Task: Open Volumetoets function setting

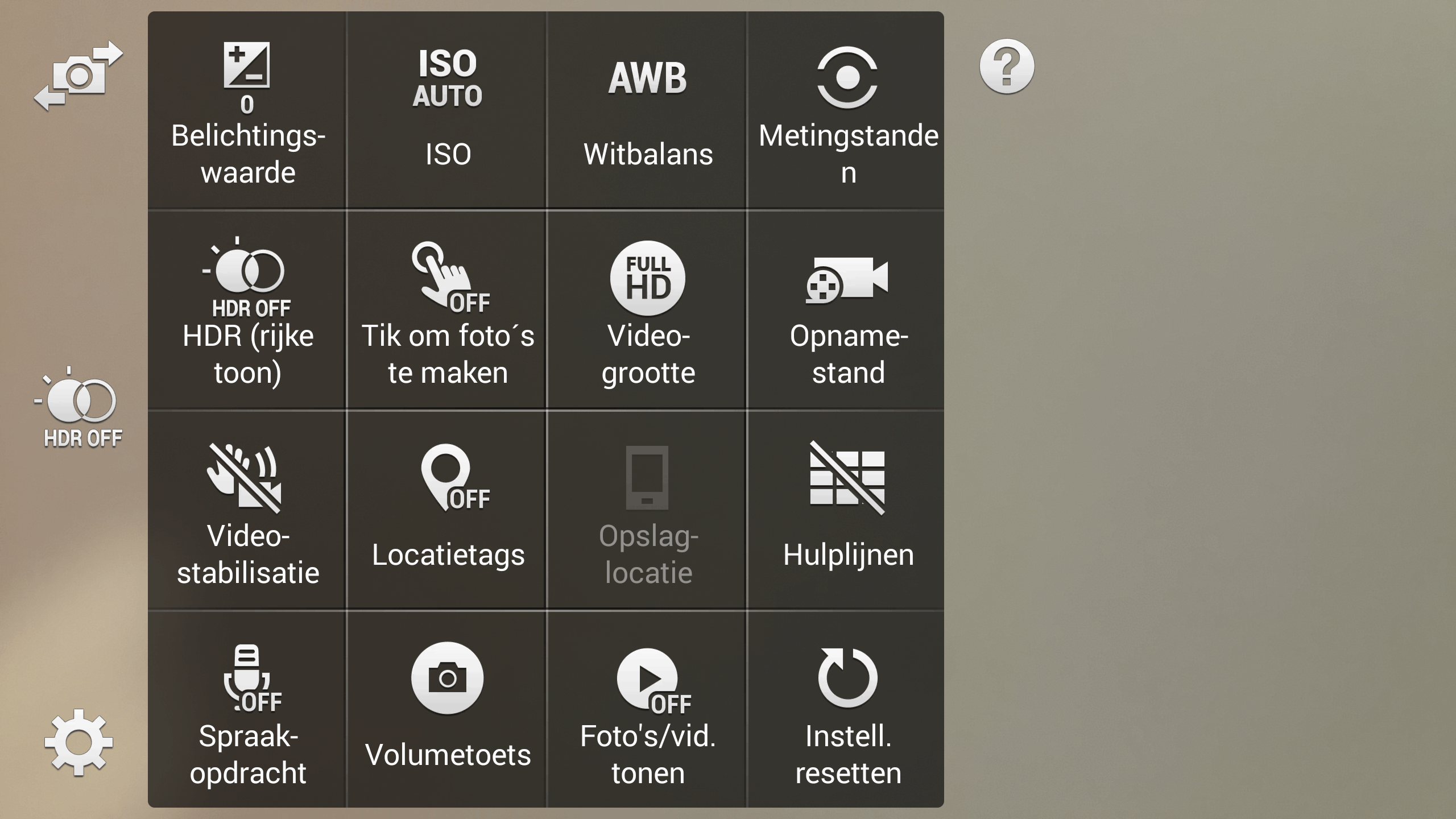Action: 448,711
